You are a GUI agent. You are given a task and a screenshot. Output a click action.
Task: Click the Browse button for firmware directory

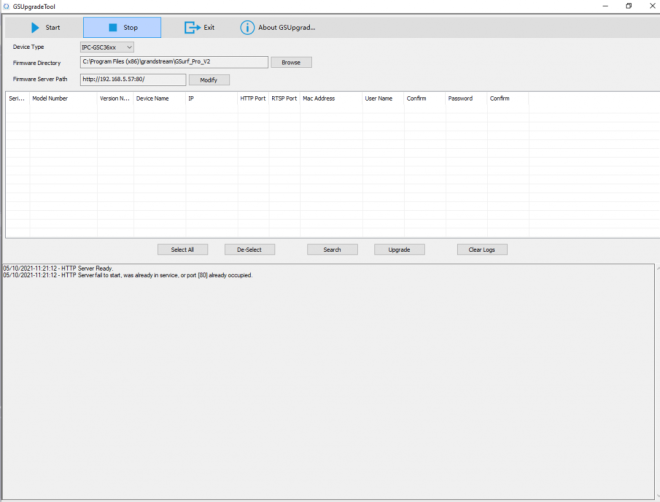(291, 62)
